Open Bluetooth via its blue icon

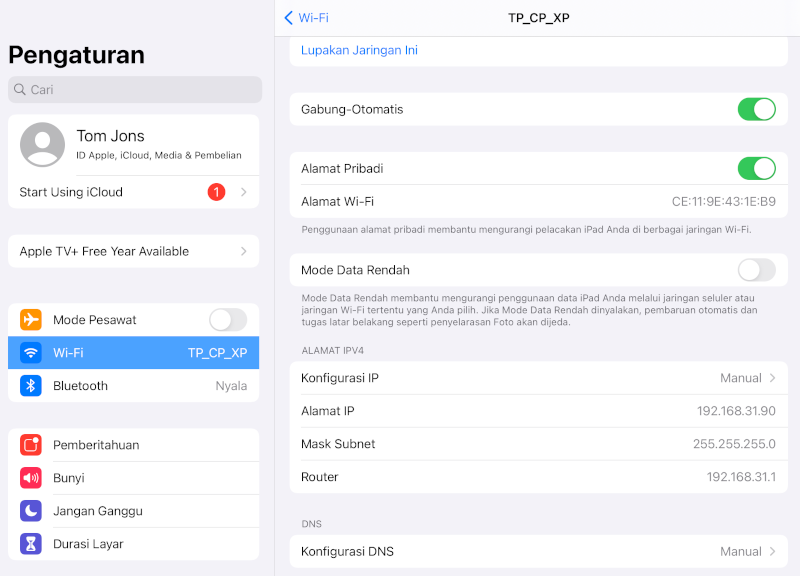pos(31,386)
